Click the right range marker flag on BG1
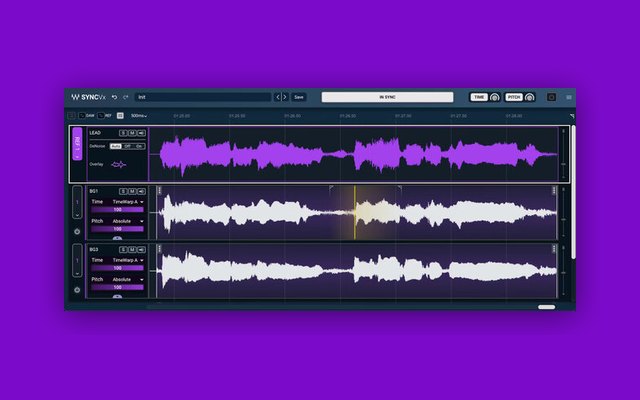Screen dimensions: 640x400 click(x=400, y=188)
